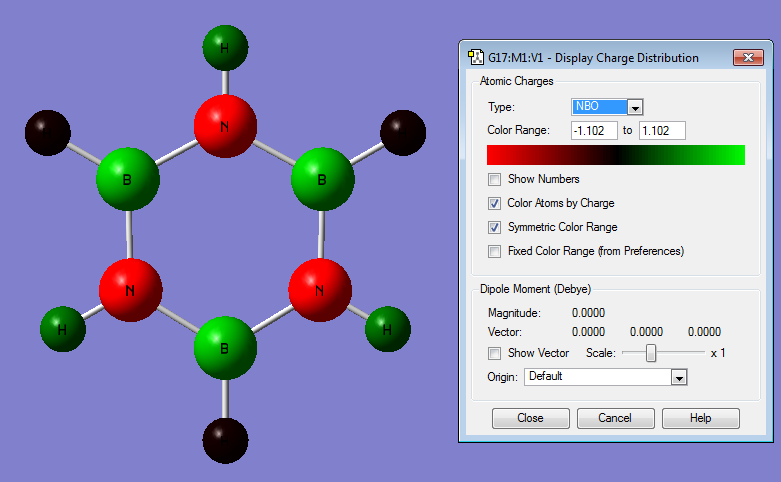Image resolution: width=781 pixels, height=482 pixels.
Task: Open the Type dropdown showing NBO
Action: click(x=634, y=107)
